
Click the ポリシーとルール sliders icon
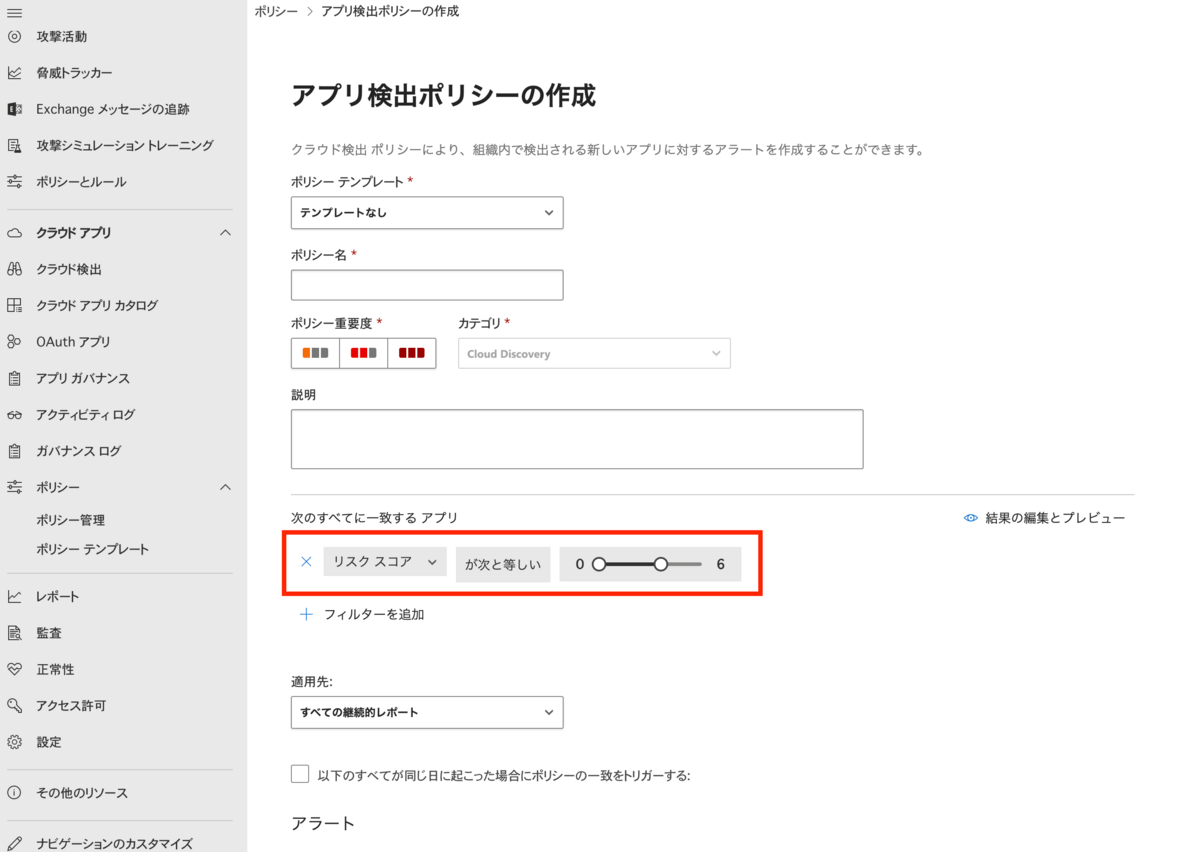pyautogui.click(x=14, y=182)
